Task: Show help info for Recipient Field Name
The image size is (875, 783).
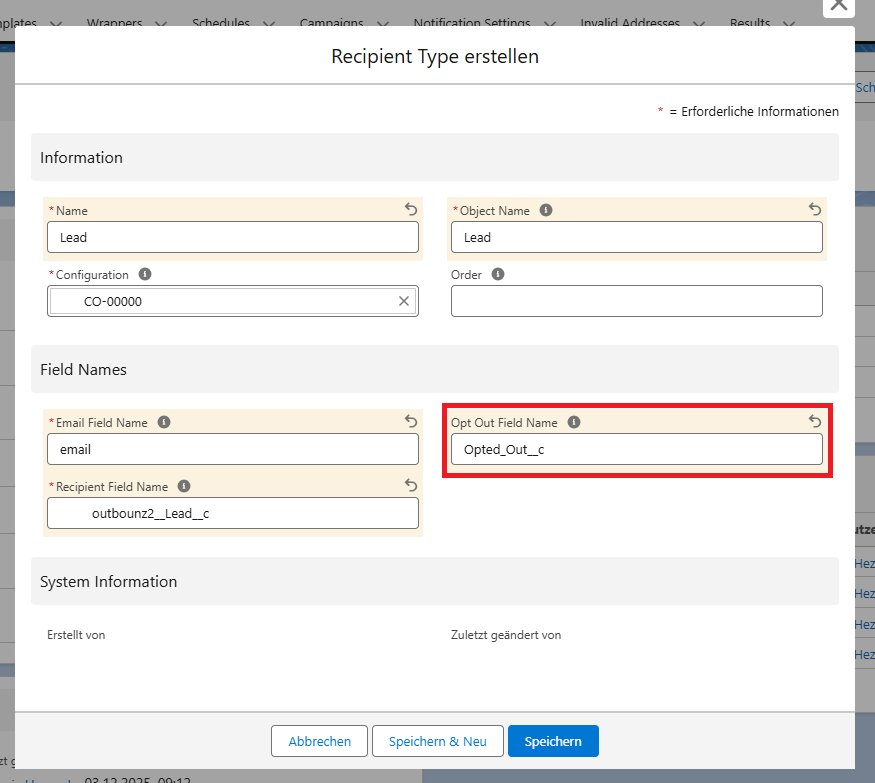Action: 184,486
